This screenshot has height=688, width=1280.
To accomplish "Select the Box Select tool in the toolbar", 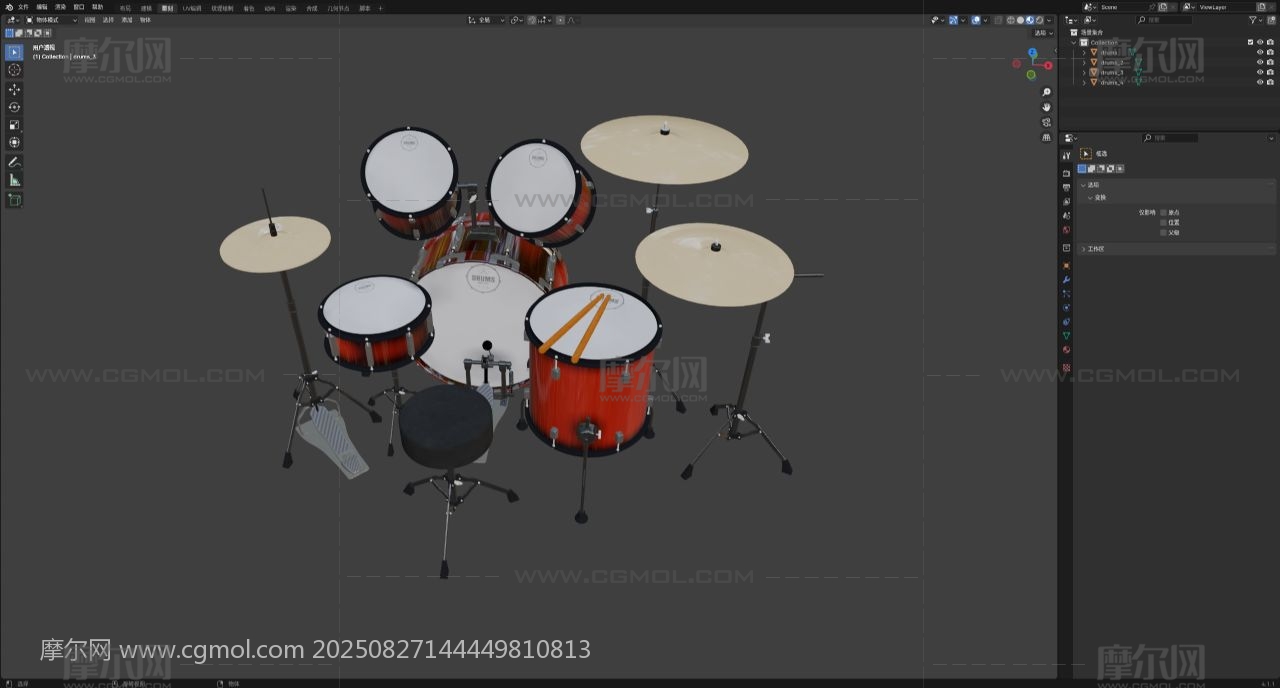I will point(14,52).
